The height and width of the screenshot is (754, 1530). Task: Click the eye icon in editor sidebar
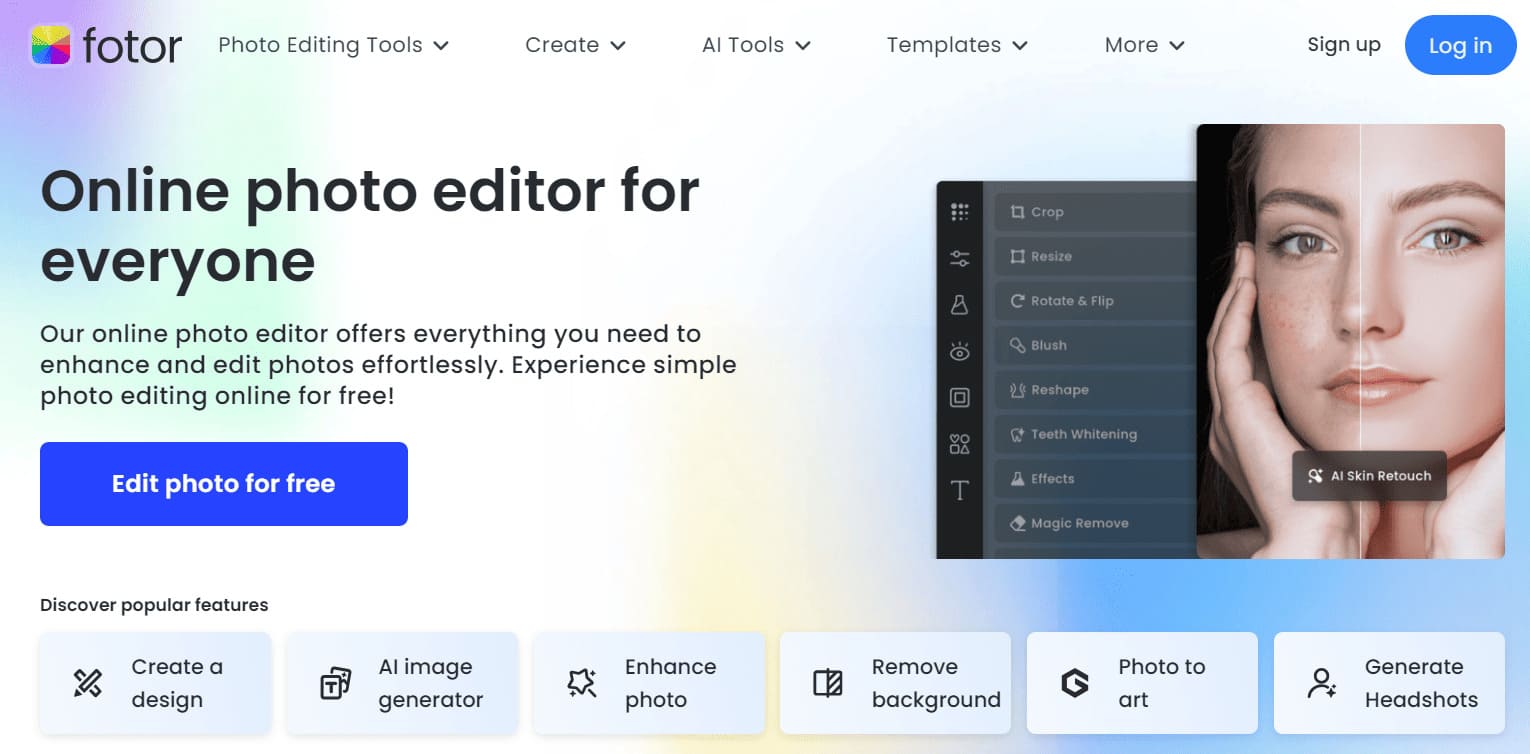960,351
